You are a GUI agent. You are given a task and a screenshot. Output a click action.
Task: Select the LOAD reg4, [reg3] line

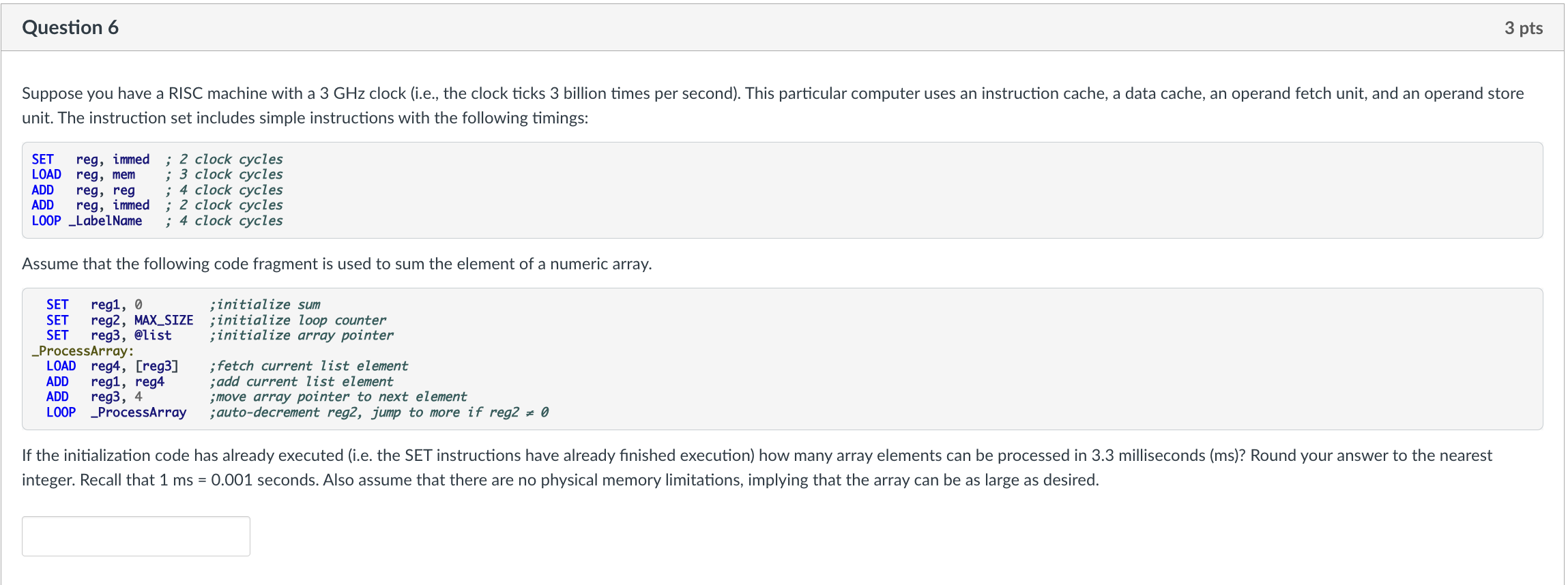point(113,365)
